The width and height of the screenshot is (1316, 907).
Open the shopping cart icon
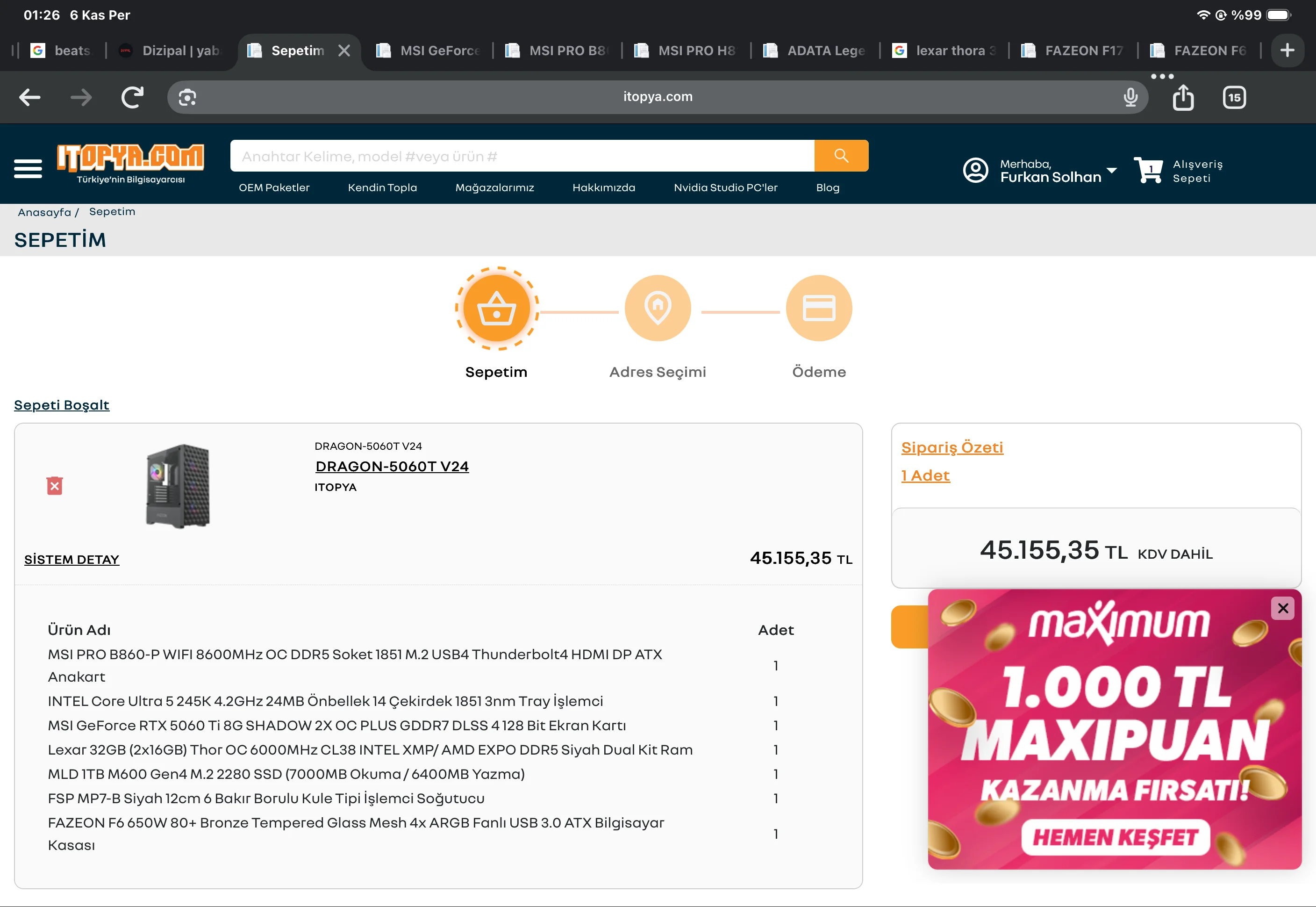tap(1148, 170)
